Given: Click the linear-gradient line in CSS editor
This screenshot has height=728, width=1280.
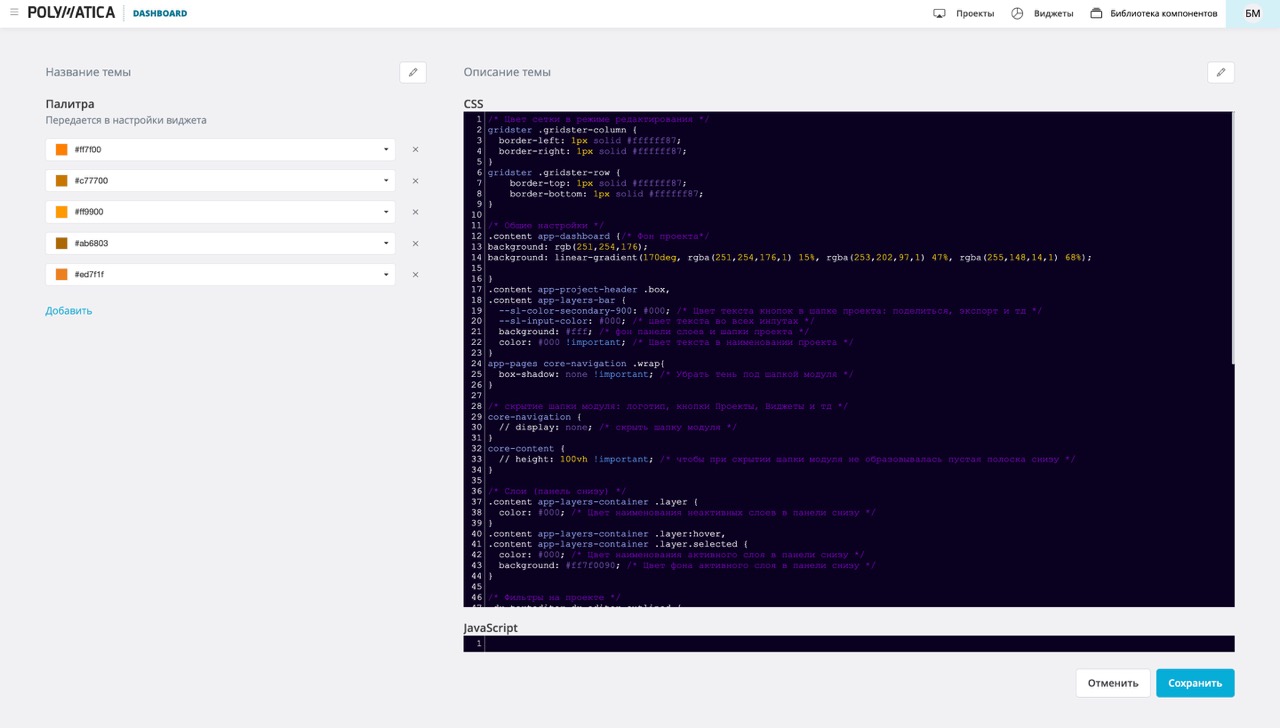Looking at the screenshot, I should 789,258.
